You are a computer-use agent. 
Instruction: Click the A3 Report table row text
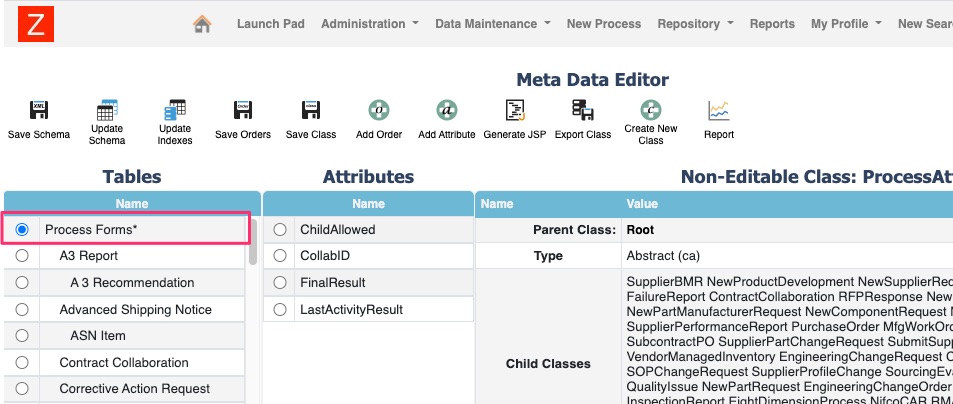(89, 256)
